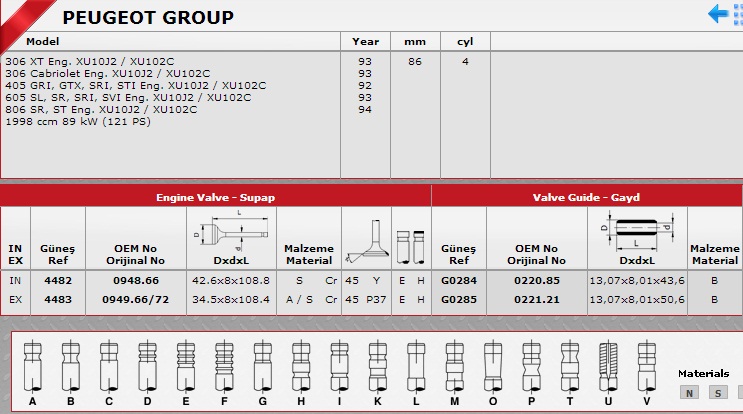Select valve stem tip type P icon
Image resolution: width=743 pixels, height=414 pixels.
pos(531,366)
